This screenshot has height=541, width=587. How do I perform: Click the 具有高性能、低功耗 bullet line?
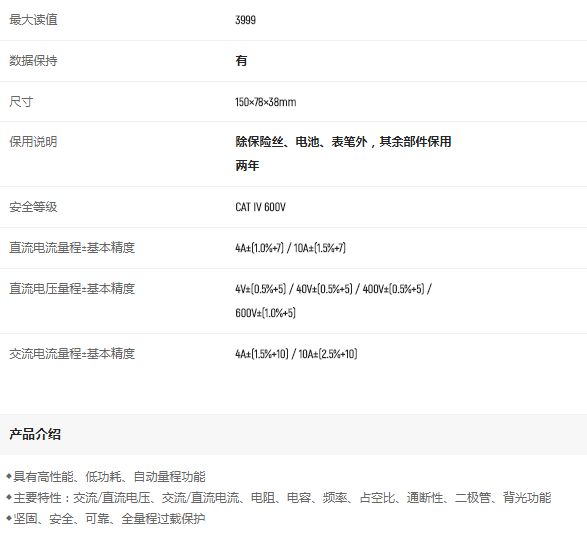(106, 477)
